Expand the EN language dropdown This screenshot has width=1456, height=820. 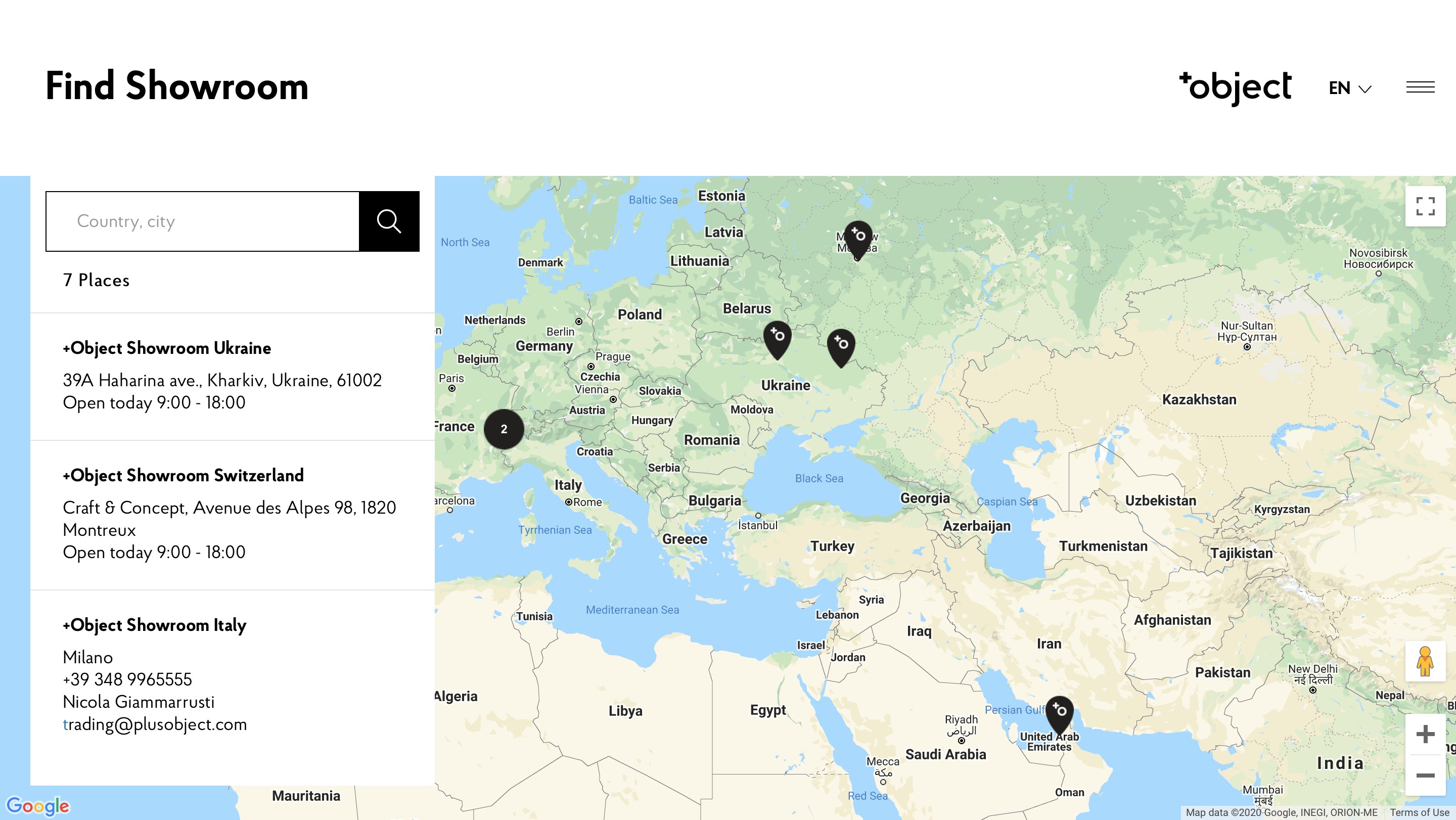coord(1350,88)
